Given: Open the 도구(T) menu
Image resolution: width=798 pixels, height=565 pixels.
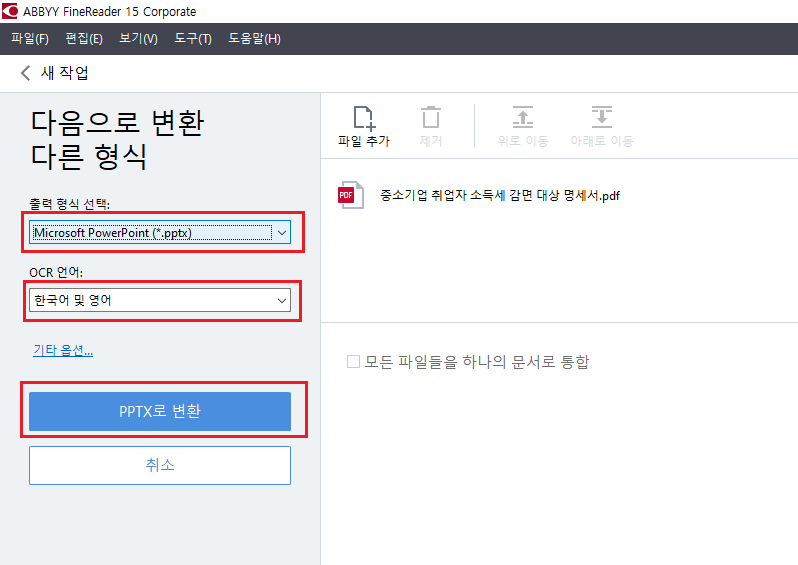Looking at the screenshot, I should [193, 39].
